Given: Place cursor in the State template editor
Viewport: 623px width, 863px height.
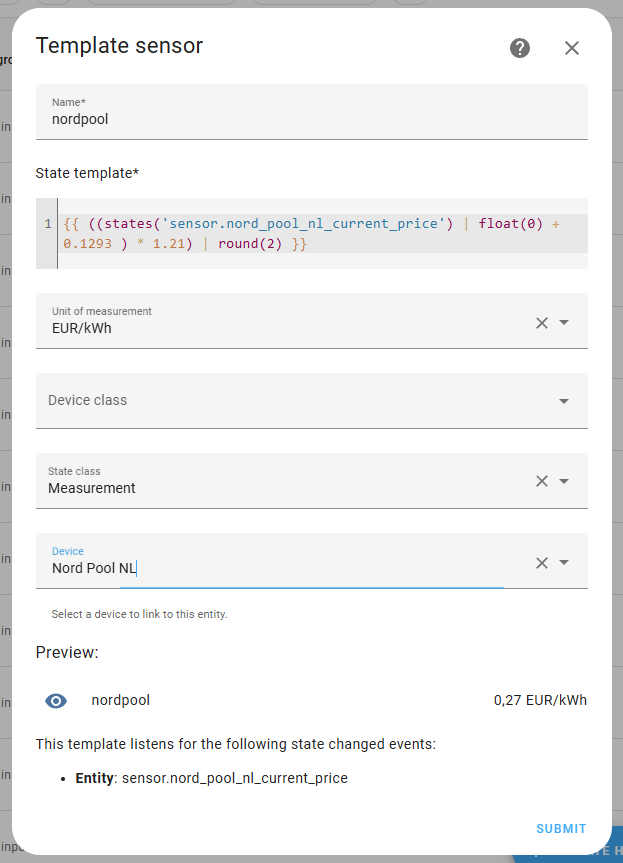Looking at the screenshot, I should (300, 232).
